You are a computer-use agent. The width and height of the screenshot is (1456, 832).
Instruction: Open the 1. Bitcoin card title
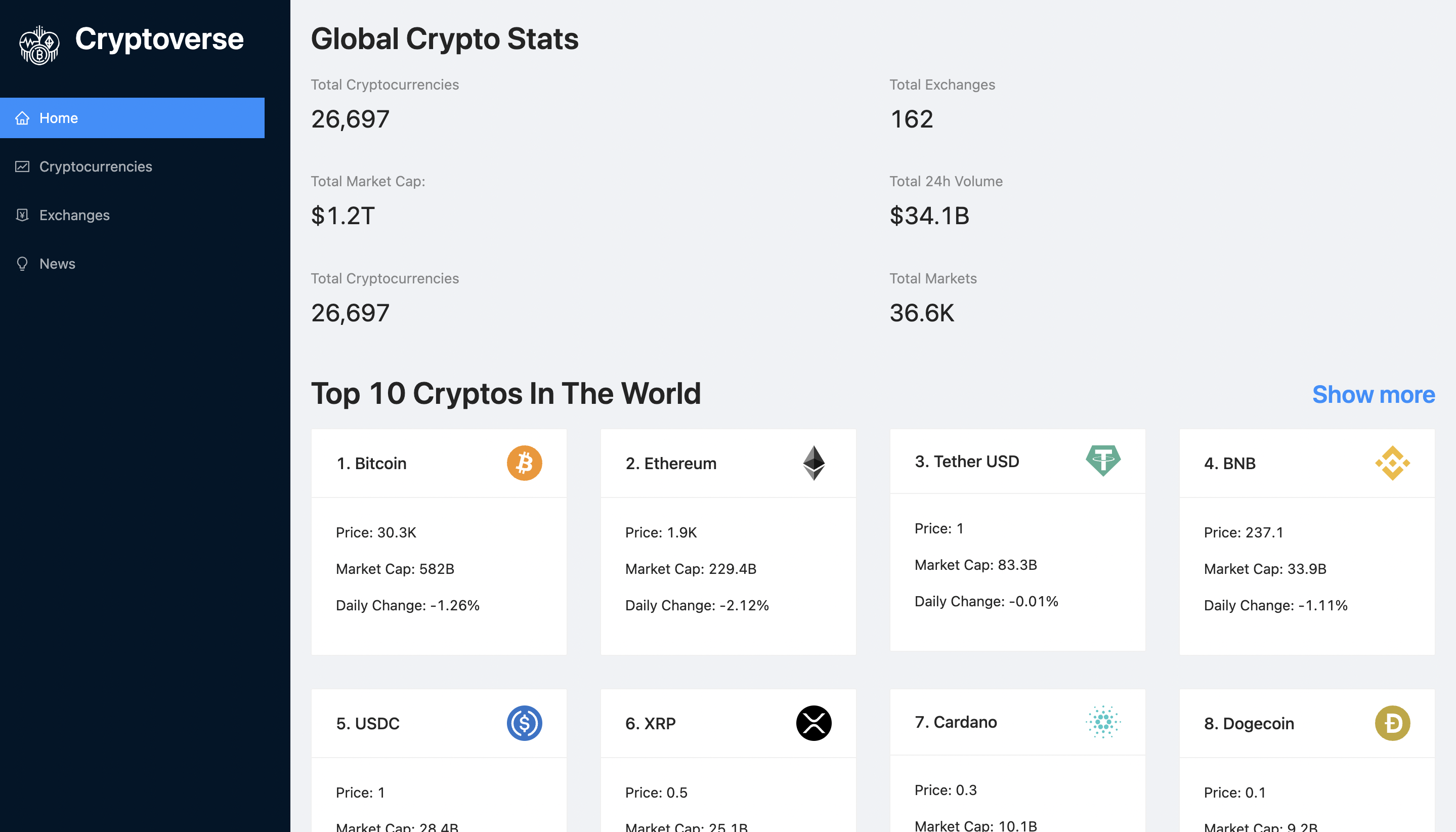point(371,463)
